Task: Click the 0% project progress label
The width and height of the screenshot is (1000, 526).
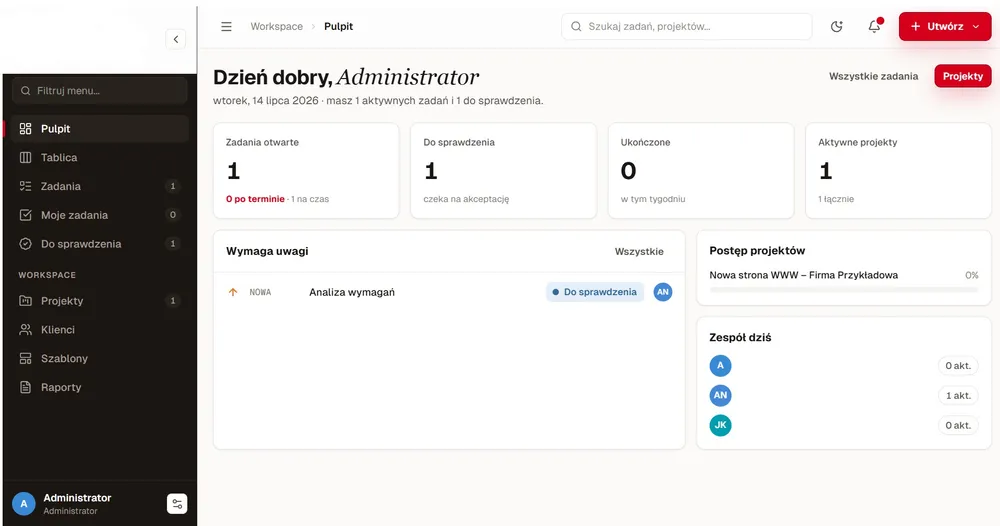Action: click(x=971, y=275)
